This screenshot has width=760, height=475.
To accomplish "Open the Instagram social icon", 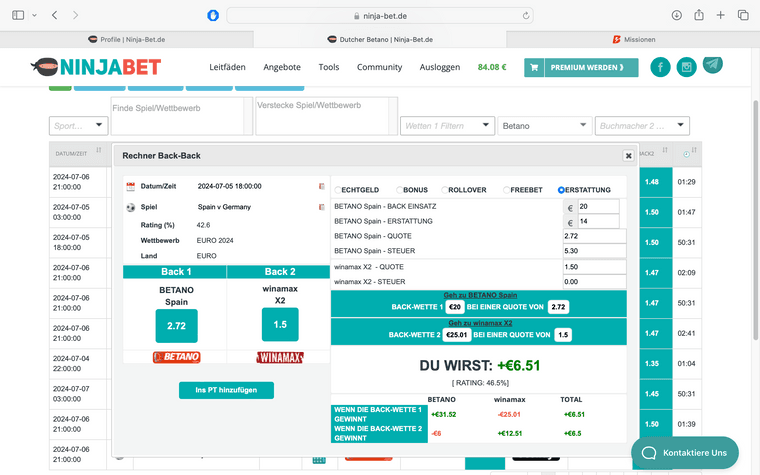I will click(x=686, y=67).
